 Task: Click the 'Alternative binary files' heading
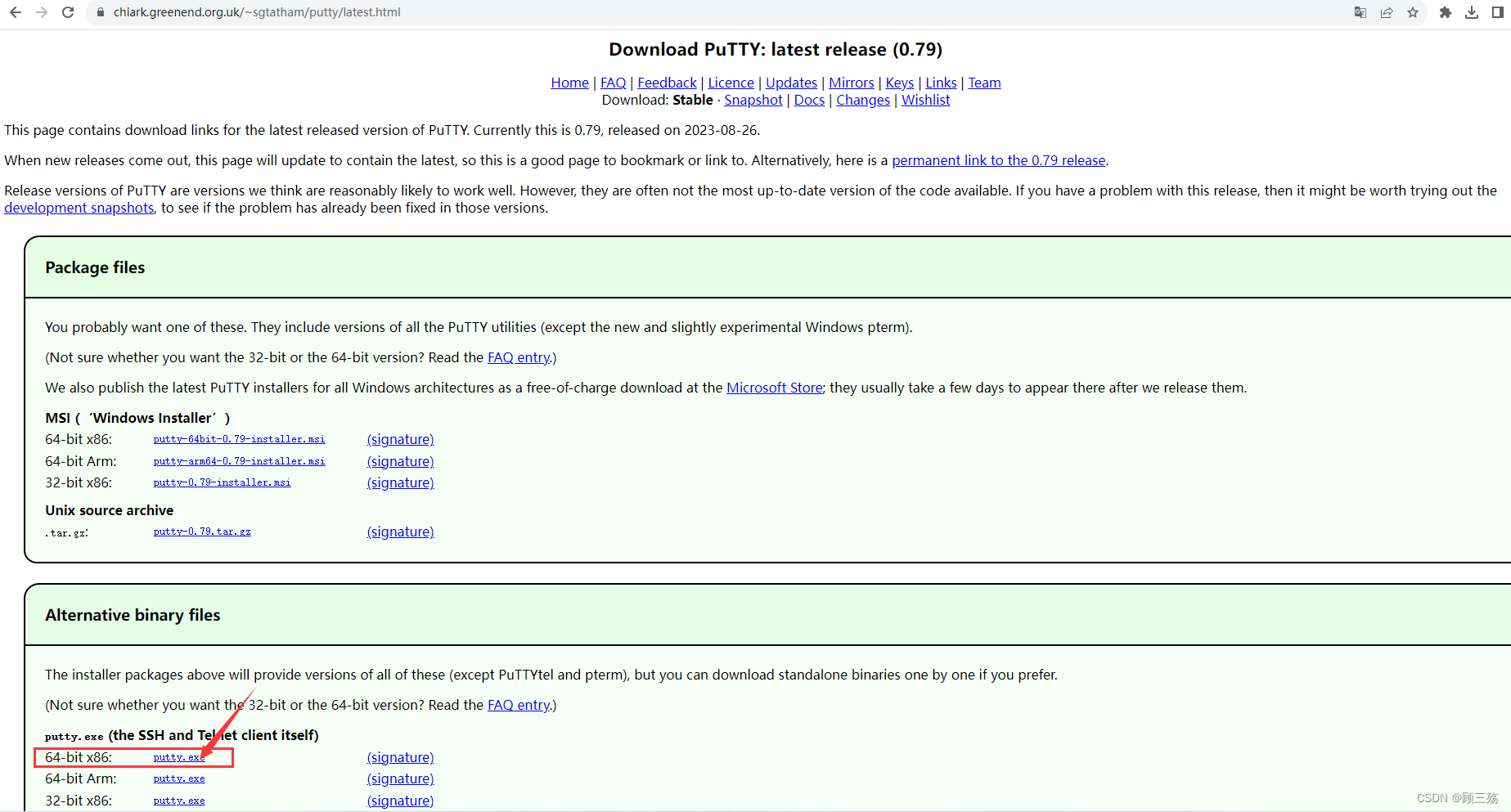[133, 615]
